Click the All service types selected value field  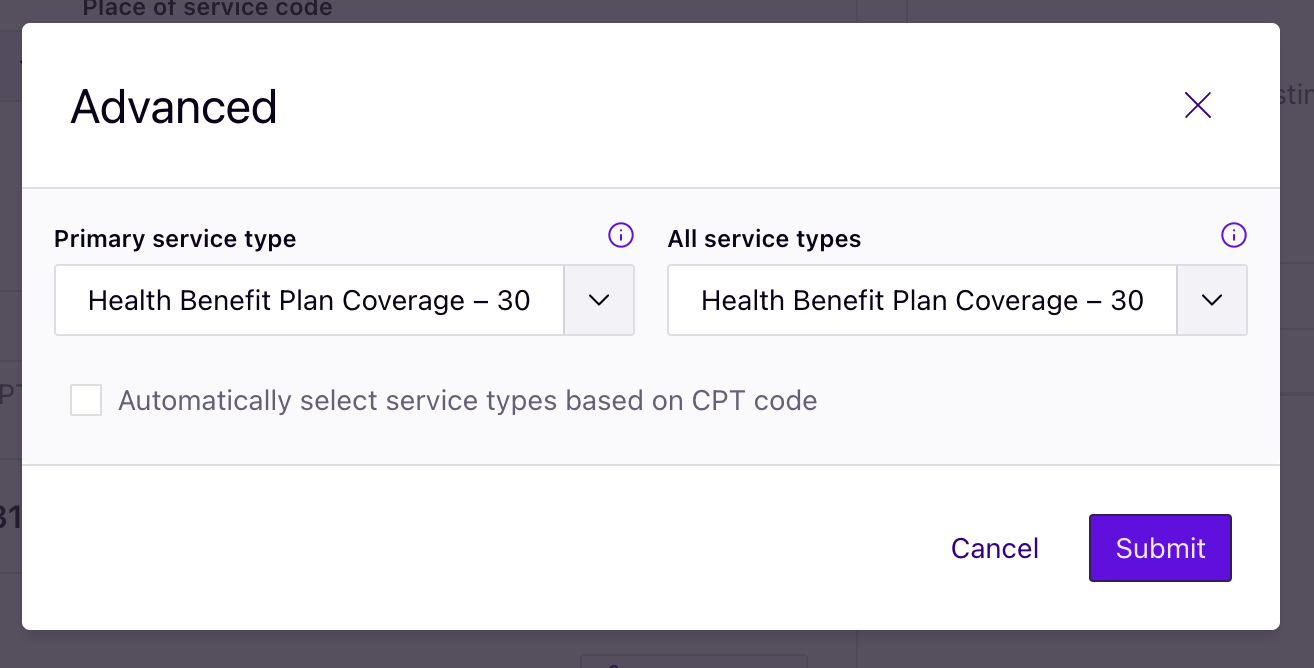[923, 300]
